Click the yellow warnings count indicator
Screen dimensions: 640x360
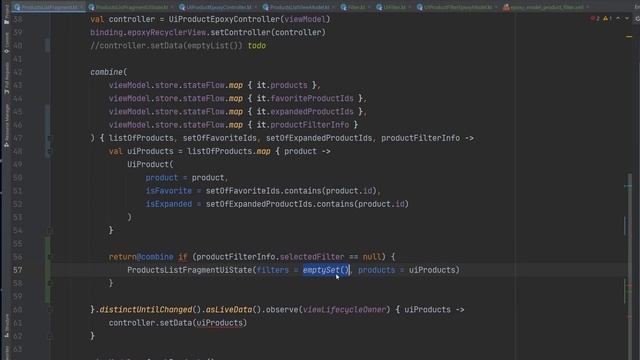point(608,18)
